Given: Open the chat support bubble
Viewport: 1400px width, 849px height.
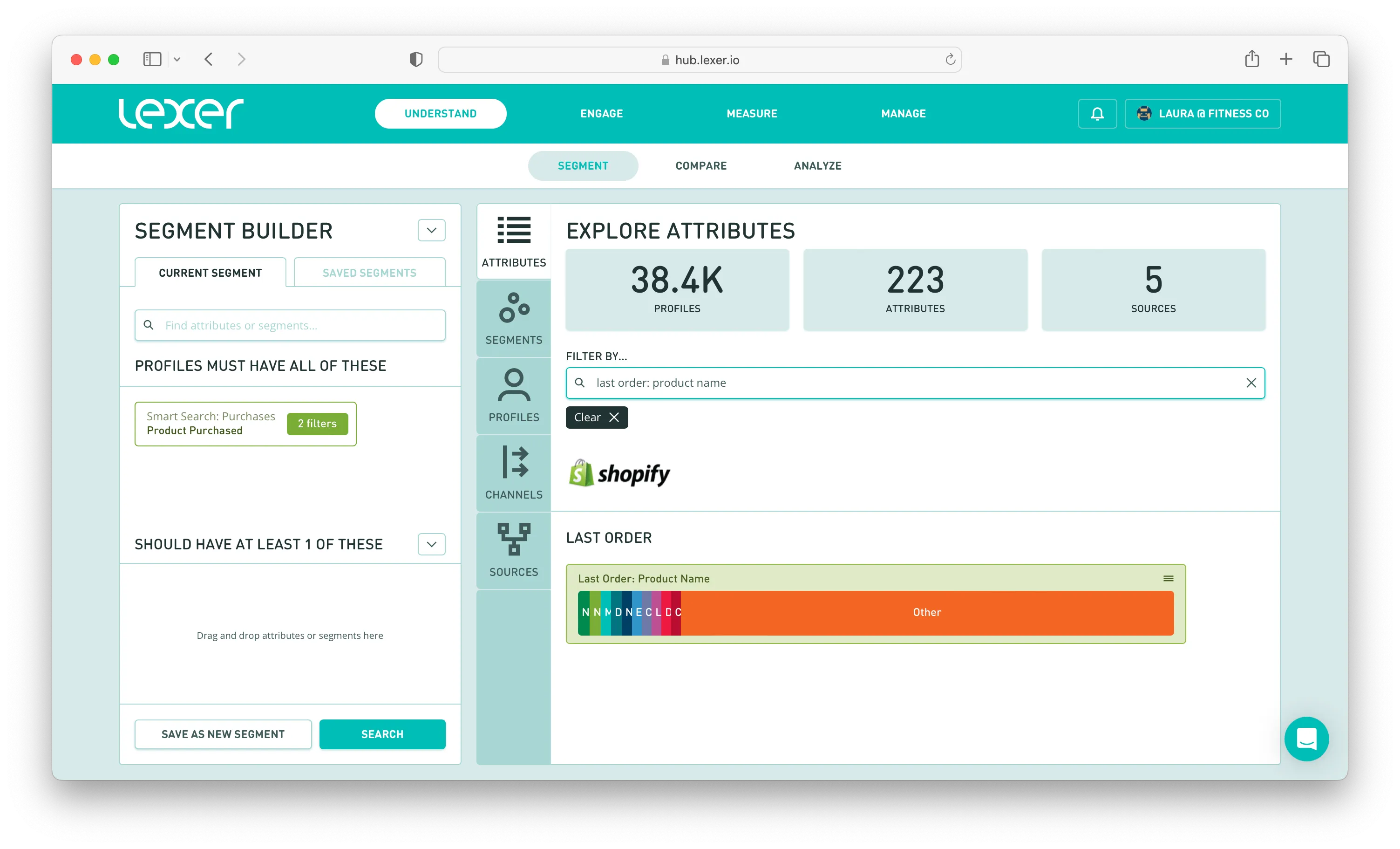Looking at the screenshot, I should tap(1306, 739).
